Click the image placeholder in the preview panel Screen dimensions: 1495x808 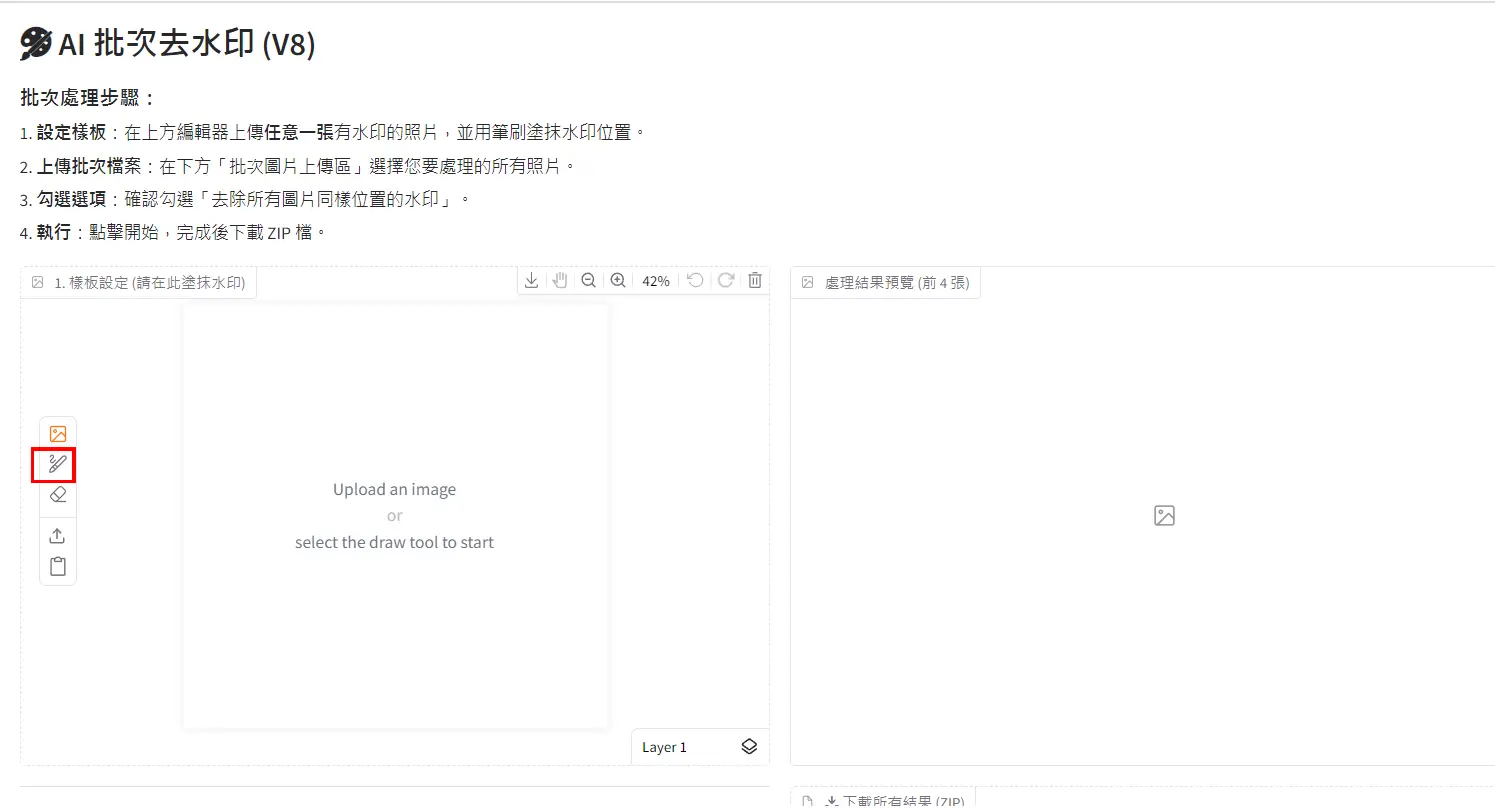[1163, 515]
